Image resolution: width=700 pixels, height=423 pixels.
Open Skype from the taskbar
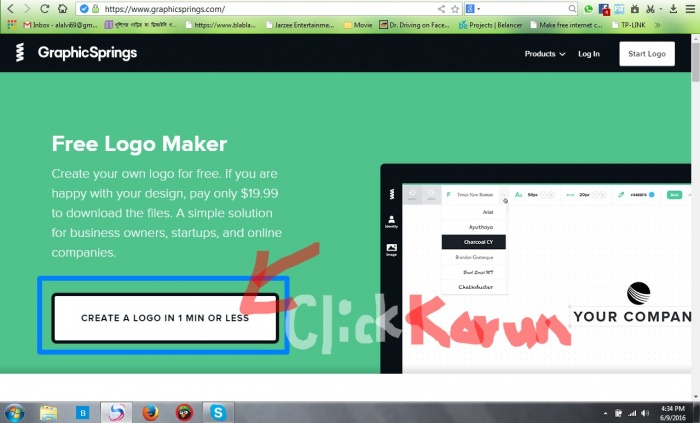218,412
